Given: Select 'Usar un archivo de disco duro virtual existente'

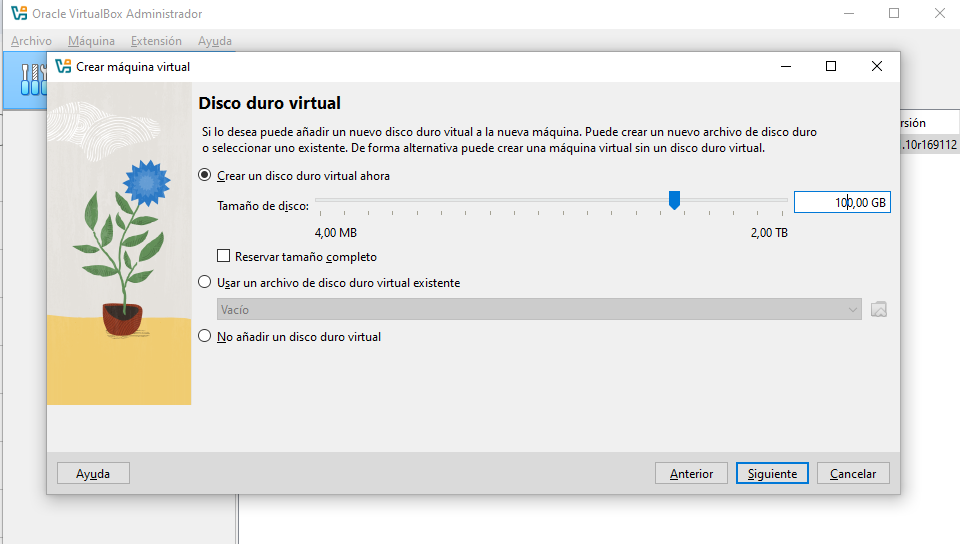Looking at the screenshot, I should (204, 283).
